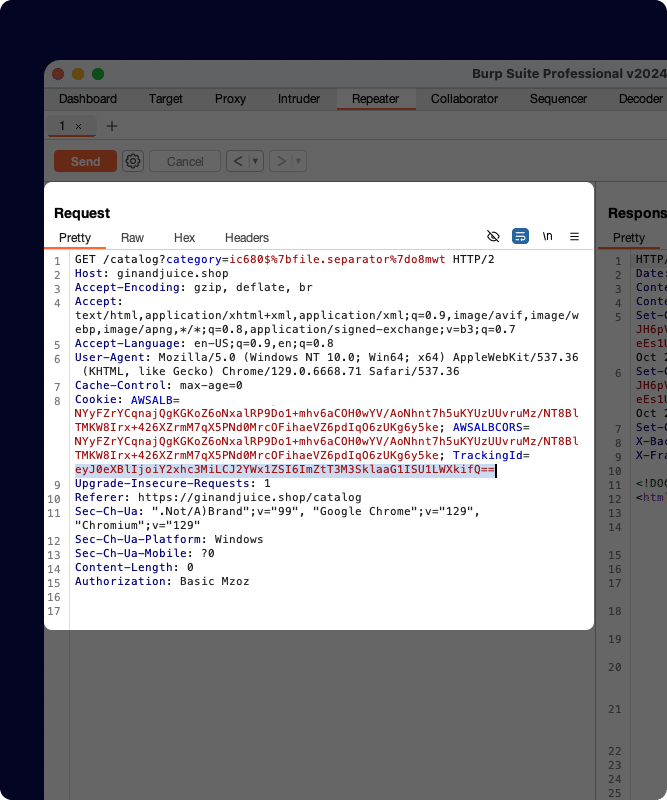This screenshot has height=800, width=667.
Task: Switch to the Collaborator tab
Action: [464, 99]
